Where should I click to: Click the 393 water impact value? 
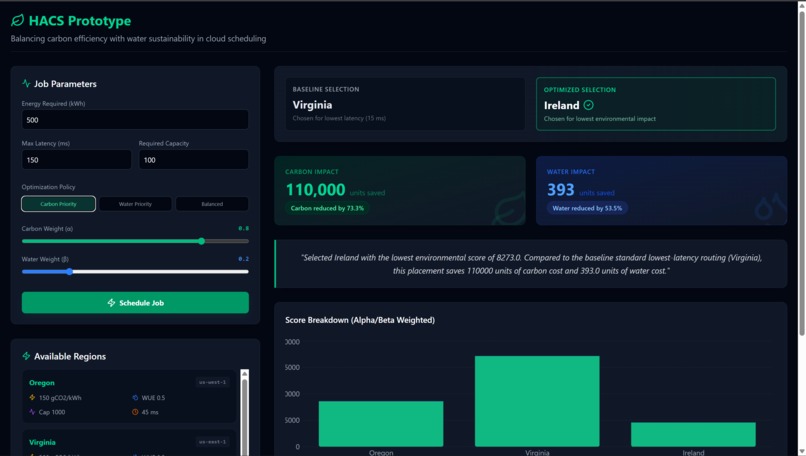coord(560,190)
